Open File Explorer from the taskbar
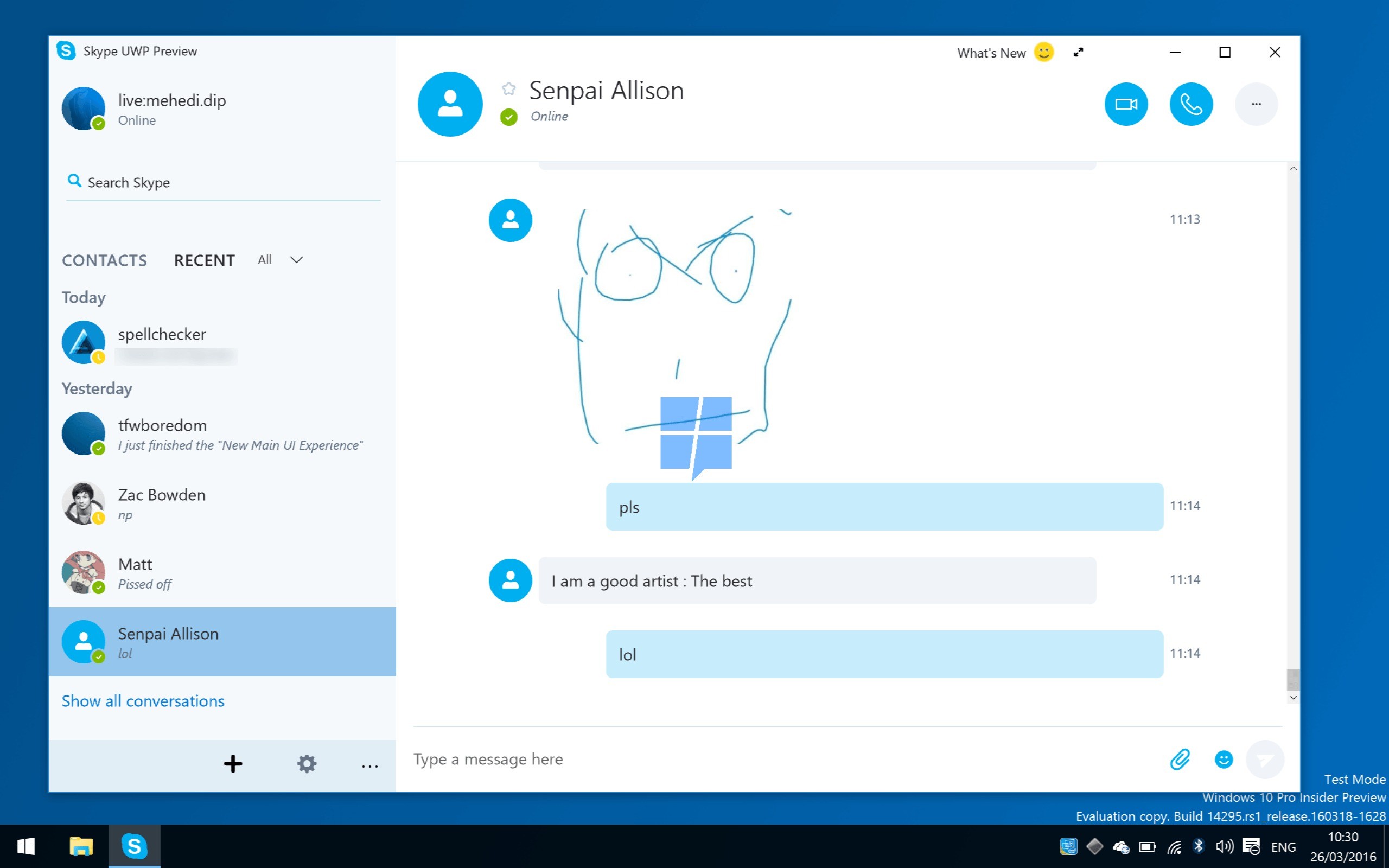The height and width of the screenshot is (868, 1389). click(81, 846)
